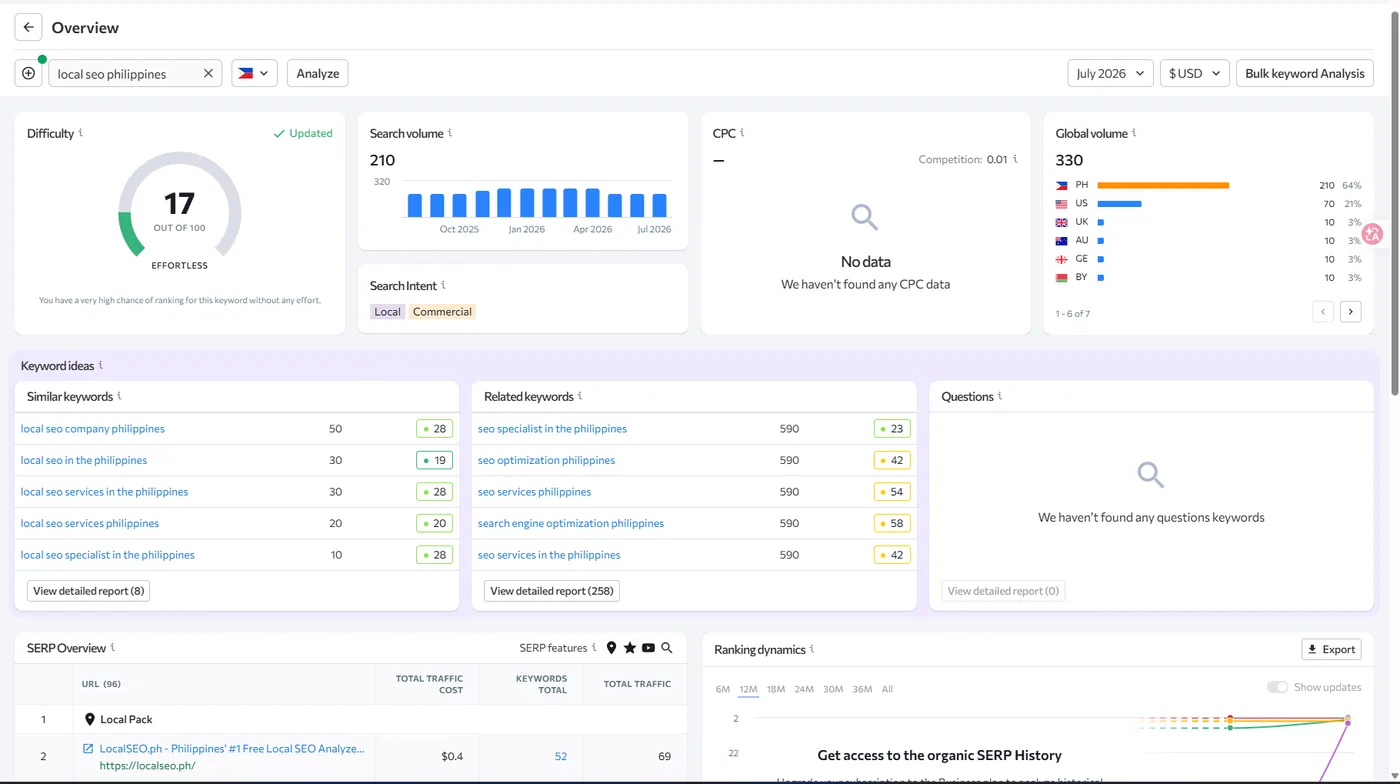Filter SERP features by the star icon
This screenshot has height=784, width=1400.
(x=630, y=648)
